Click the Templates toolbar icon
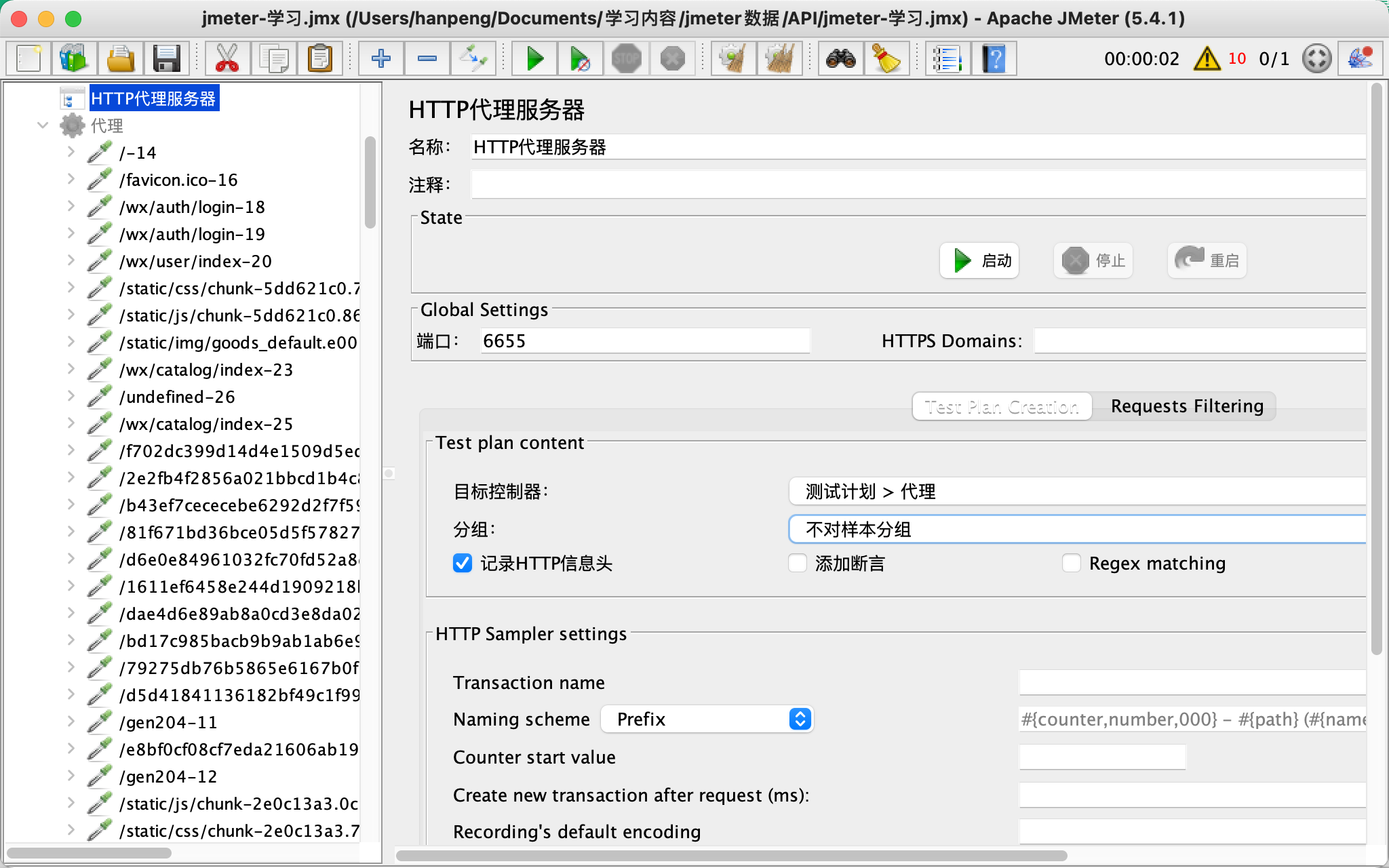Viewport: 1389px width, 868px height. [x=75, y=59]
